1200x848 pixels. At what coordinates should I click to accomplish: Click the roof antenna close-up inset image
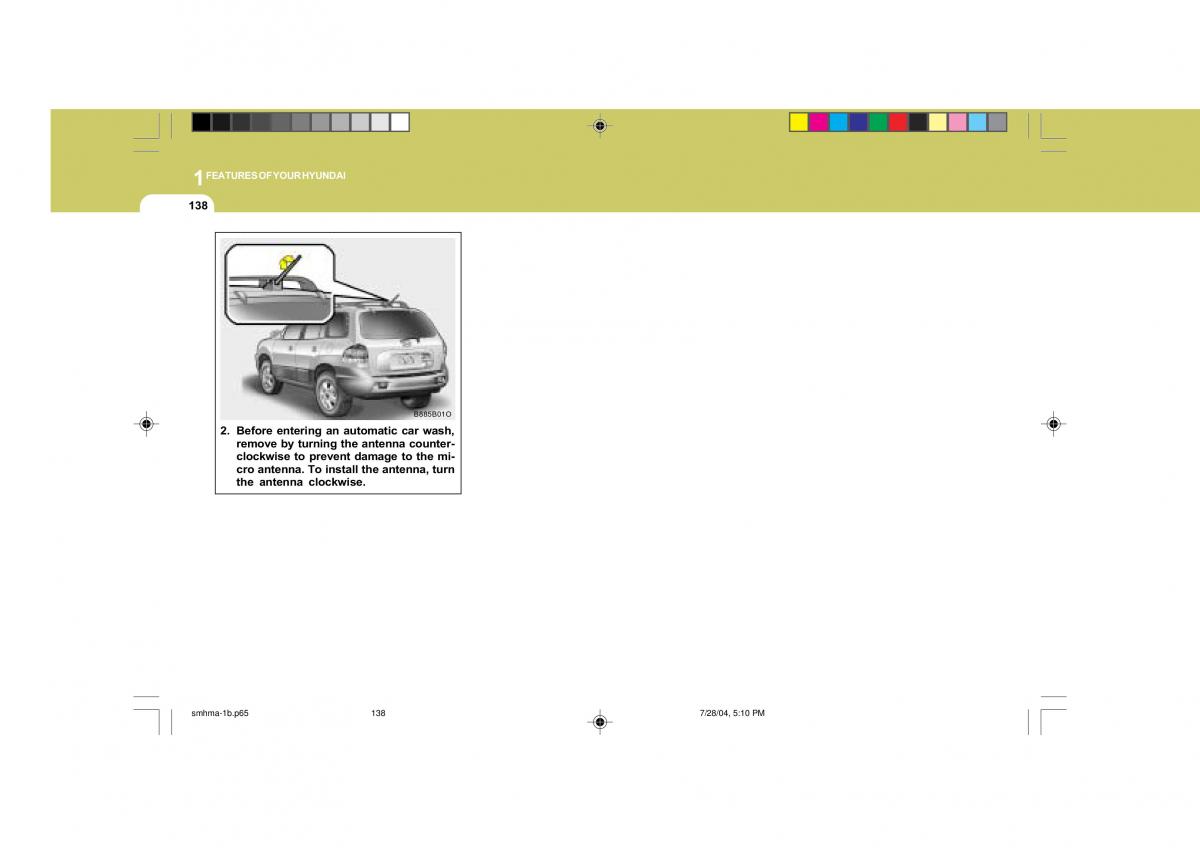pyautogui.click(x=278, y=284)
